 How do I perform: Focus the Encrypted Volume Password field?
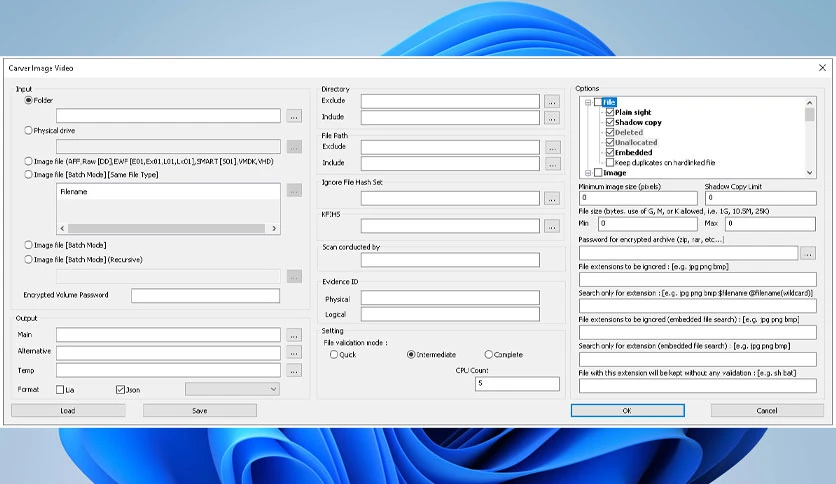click(x=205, y=295)
